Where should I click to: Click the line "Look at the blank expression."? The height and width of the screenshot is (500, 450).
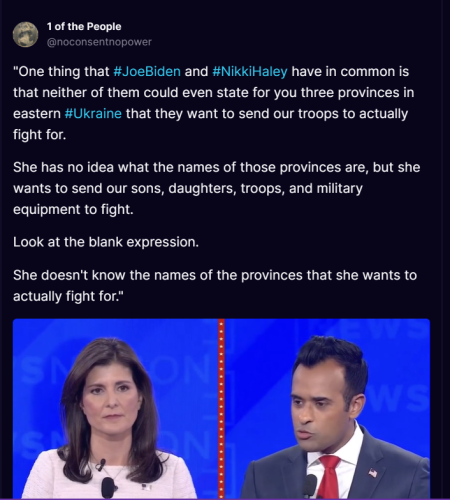click(106, 242)
